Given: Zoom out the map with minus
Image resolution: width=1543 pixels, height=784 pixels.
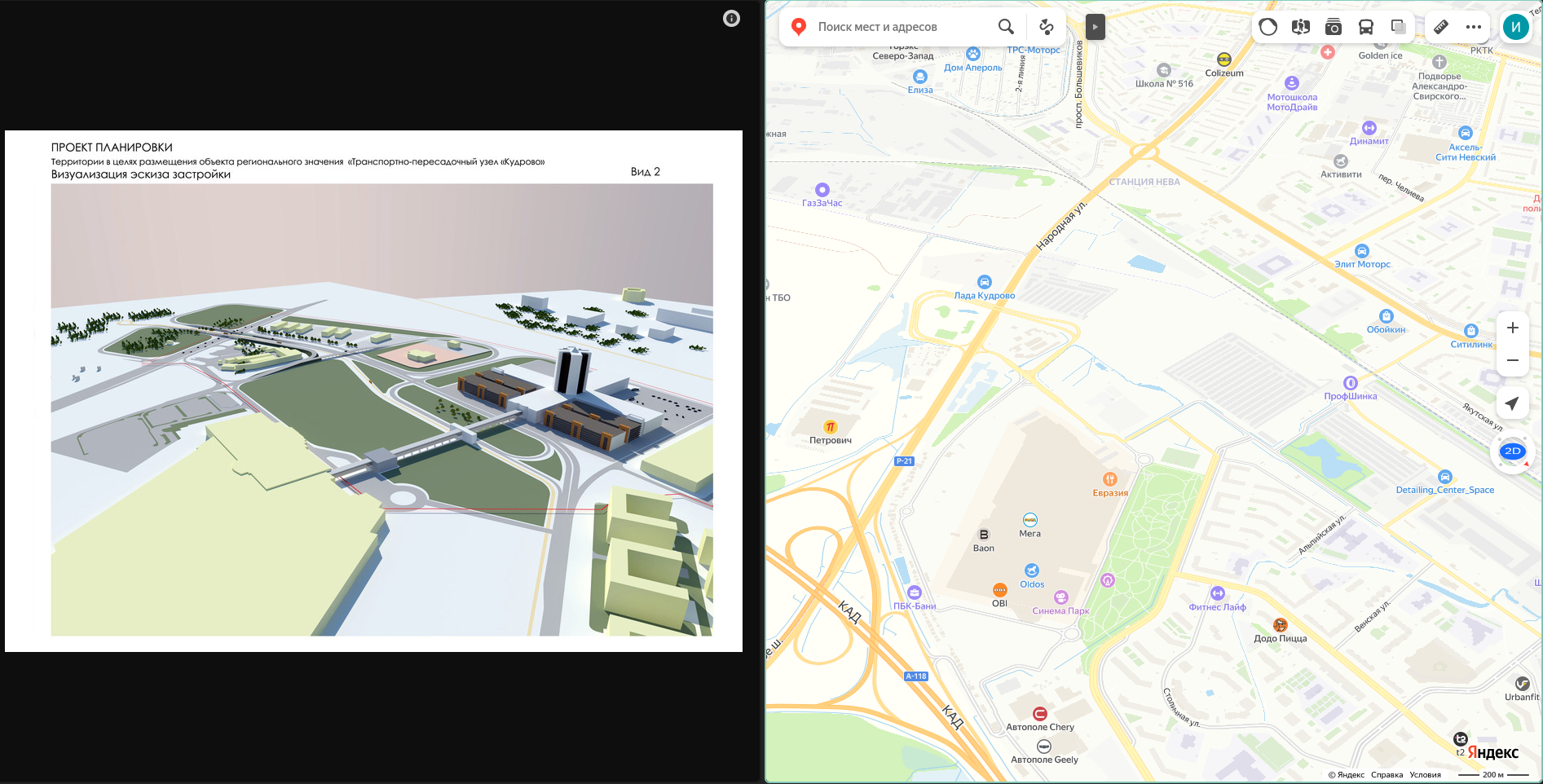Looking at the screenshot, I should (x=1512, y=360).
